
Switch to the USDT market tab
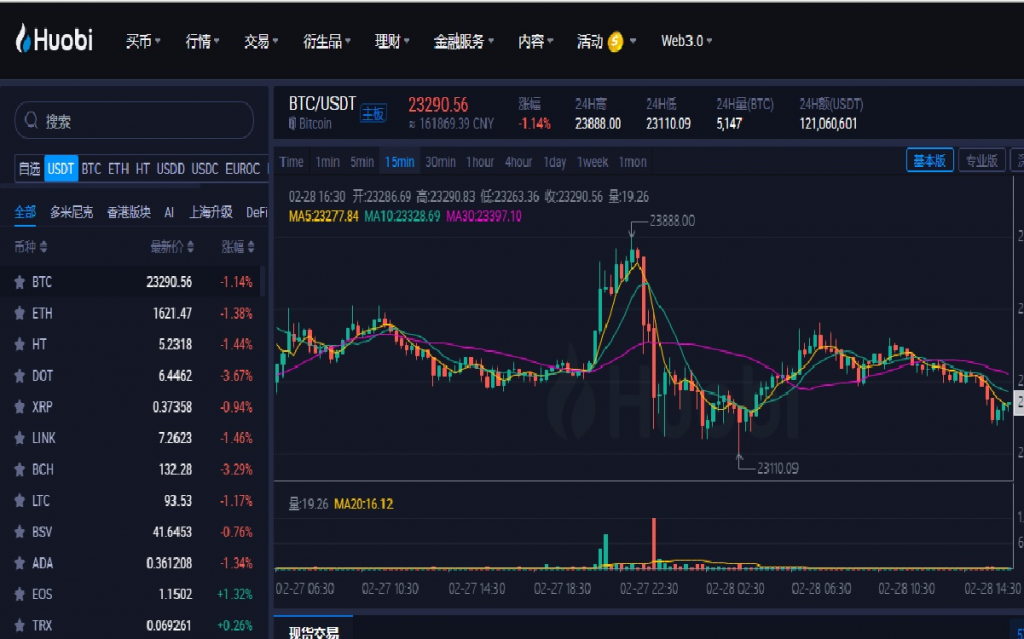[x=61, y=169]
